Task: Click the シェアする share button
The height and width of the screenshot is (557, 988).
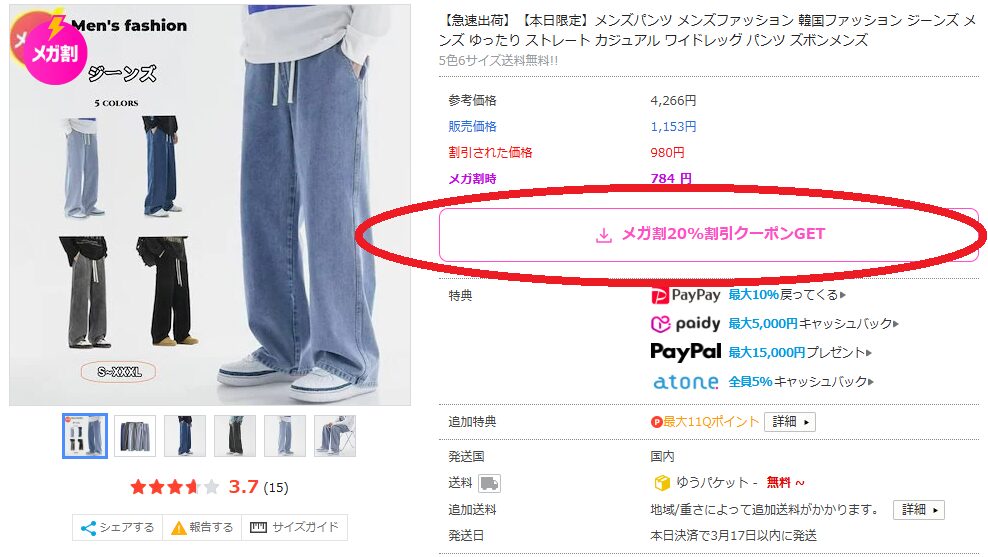Action: [x=118, y=527]
